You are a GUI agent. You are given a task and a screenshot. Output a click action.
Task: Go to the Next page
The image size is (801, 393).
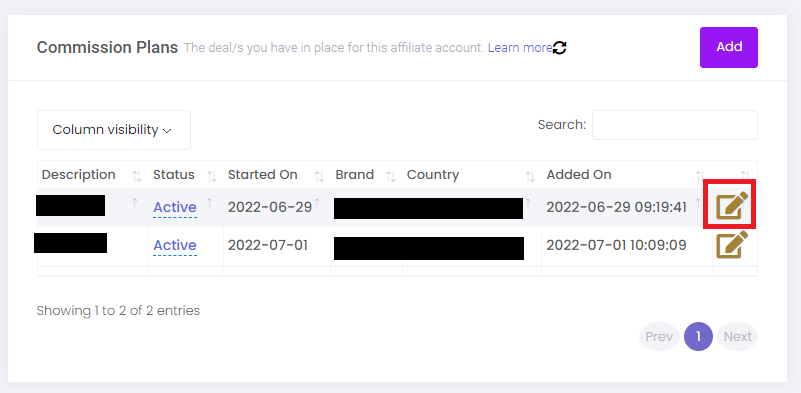point(738,337)
